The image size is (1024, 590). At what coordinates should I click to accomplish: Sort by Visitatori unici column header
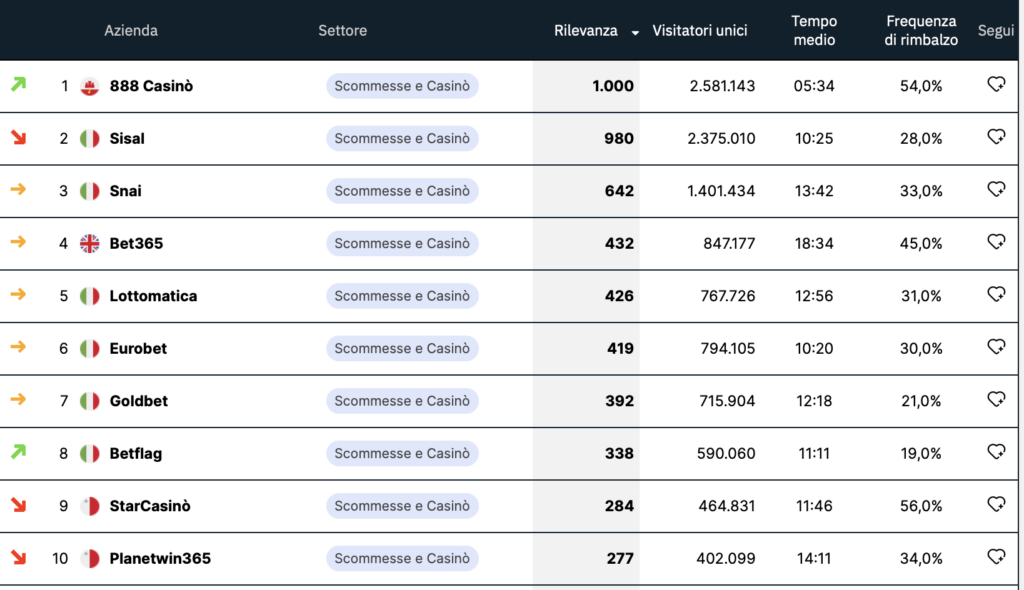coord(699,31)
